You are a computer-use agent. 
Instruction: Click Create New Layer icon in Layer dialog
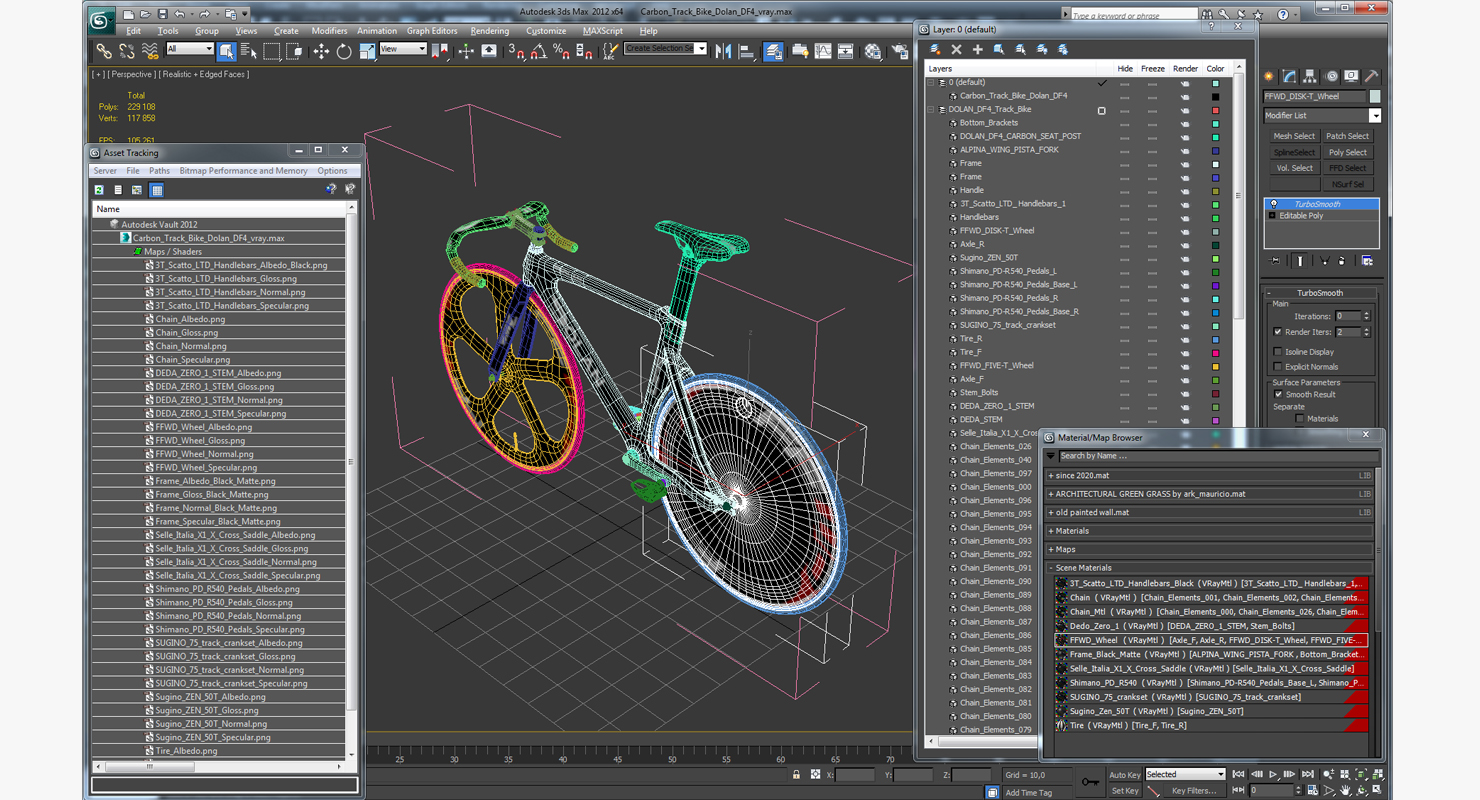[935, 49]
